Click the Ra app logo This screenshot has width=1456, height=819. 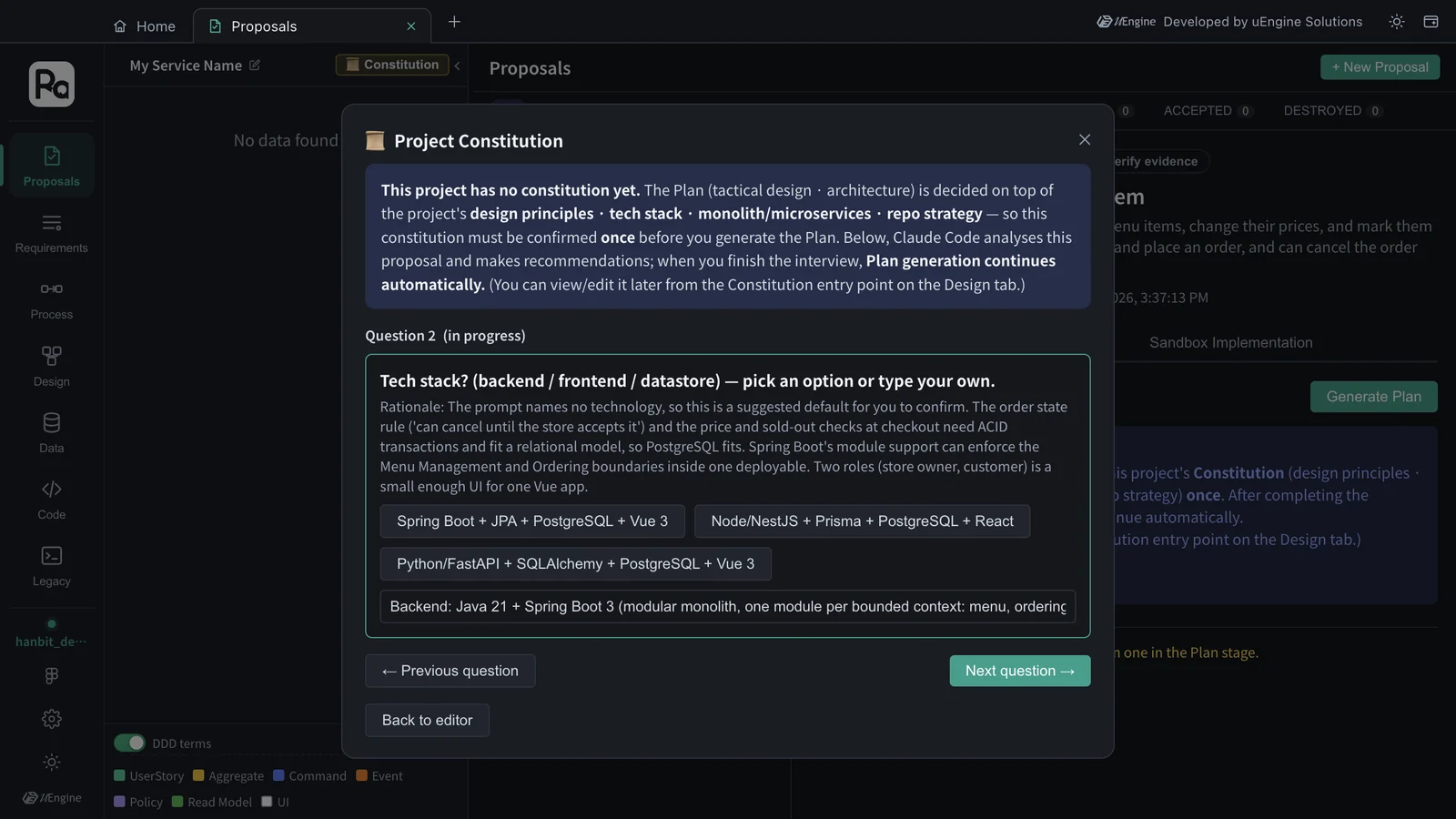coord(52,85)
